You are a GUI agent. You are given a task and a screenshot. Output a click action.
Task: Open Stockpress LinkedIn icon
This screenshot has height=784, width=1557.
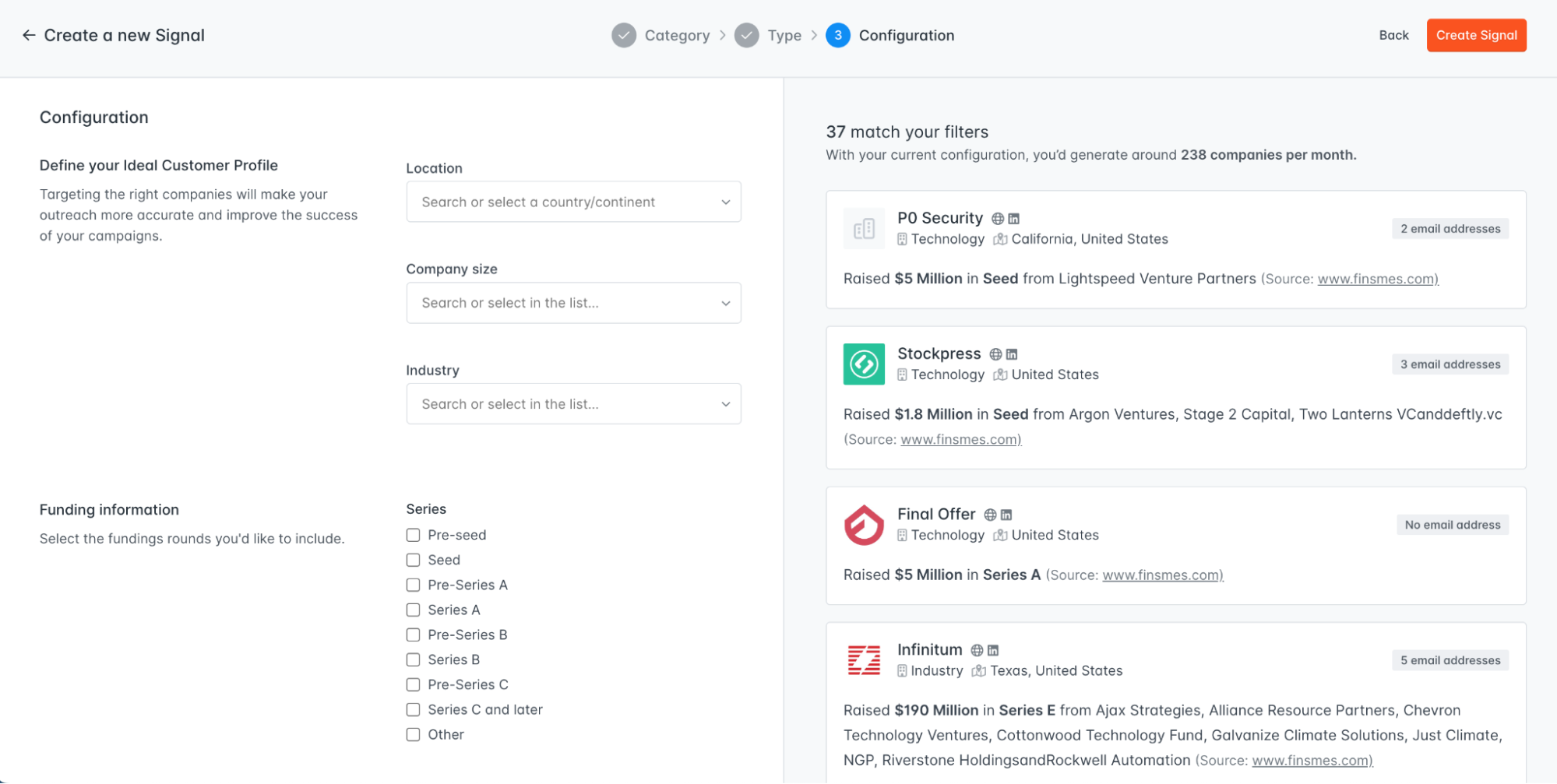coord(1011,354)
